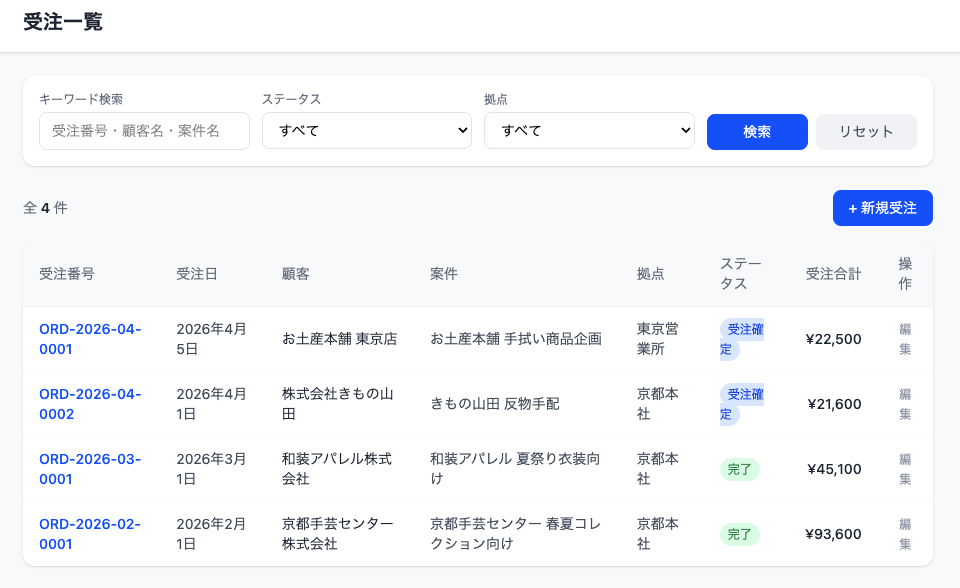Image resolution: width=960 pixels, height=588 pixels.
Task: Click 完了 badge for 京都手芸センター order
Action: [740, 535]
